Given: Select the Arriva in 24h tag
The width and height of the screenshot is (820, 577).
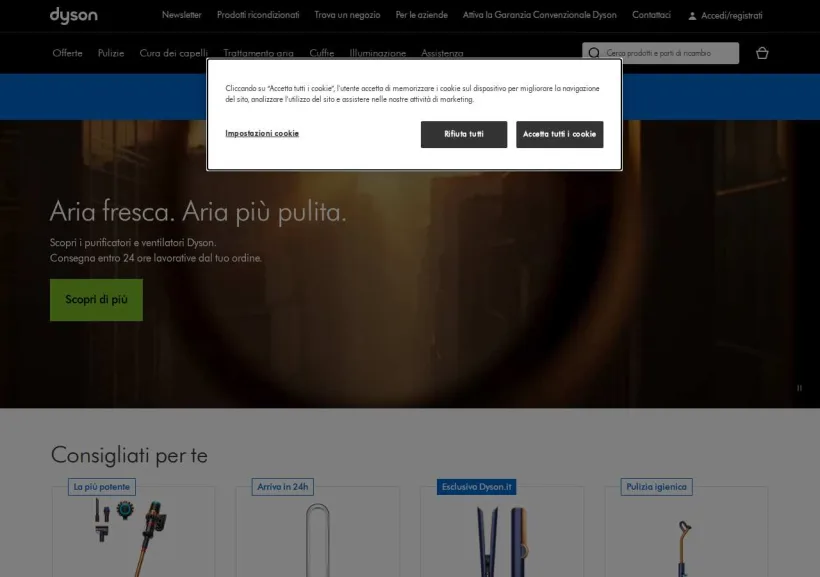Looking at the screenshot, I should [x=283, y=487].
